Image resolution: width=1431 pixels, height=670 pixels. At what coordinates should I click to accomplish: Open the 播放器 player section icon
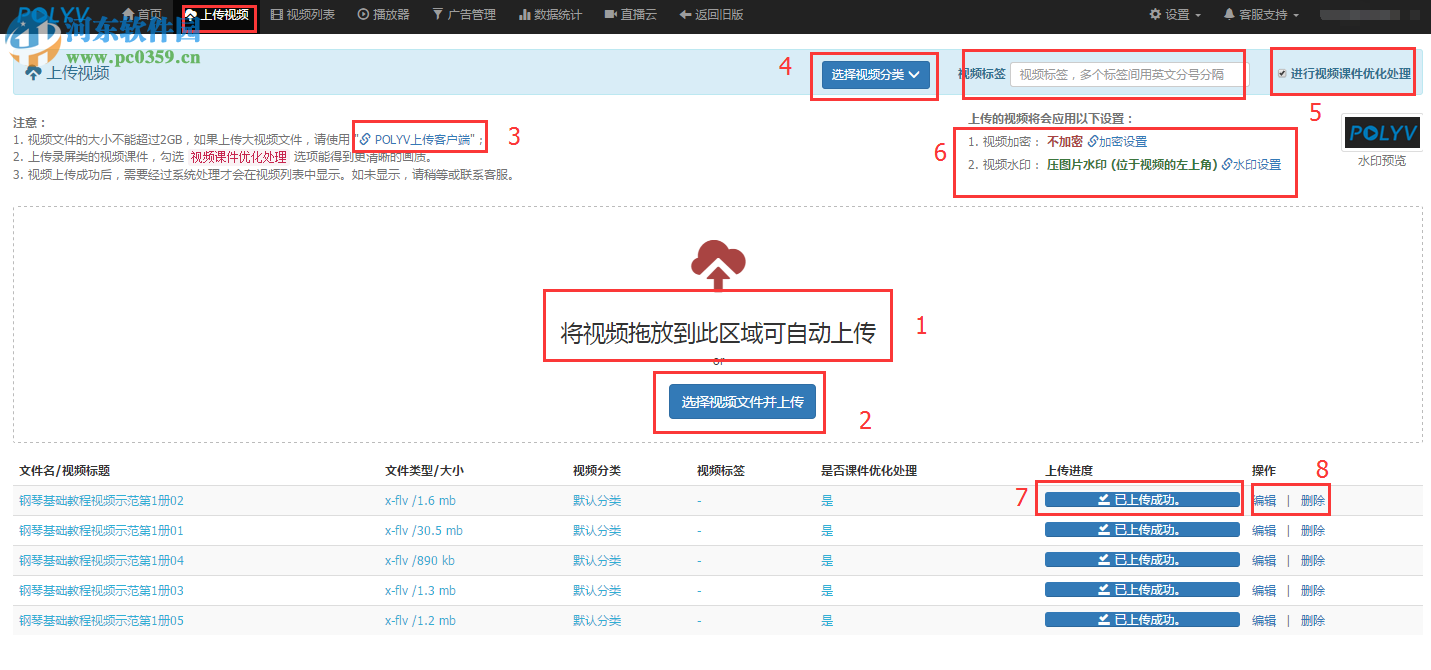coord(362,14)
